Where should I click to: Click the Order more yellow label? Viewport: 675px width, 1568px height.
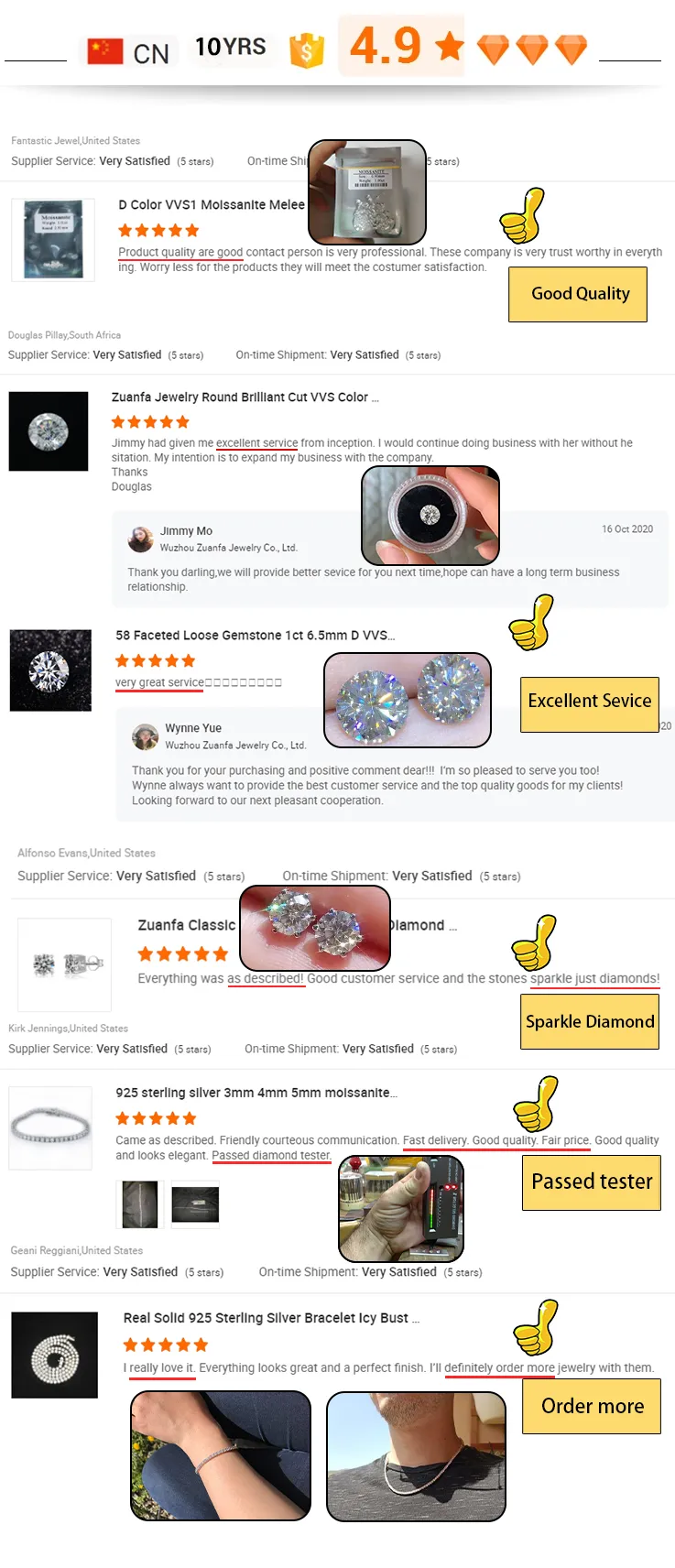tap(592, 1406)
